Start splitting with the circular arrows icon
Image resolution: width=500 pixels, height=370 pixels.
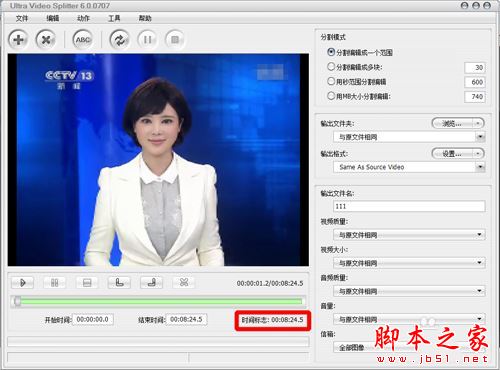(x=120, y=40)
